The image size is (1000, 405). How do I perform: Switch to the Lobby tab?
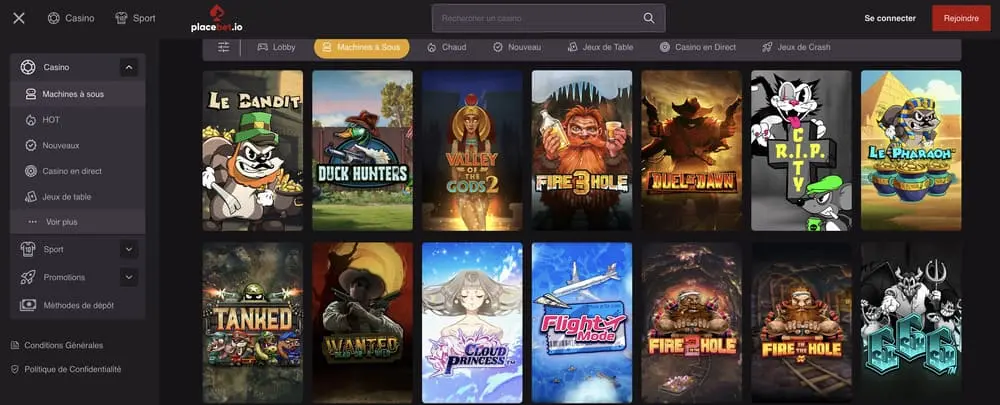pos(276,47)
